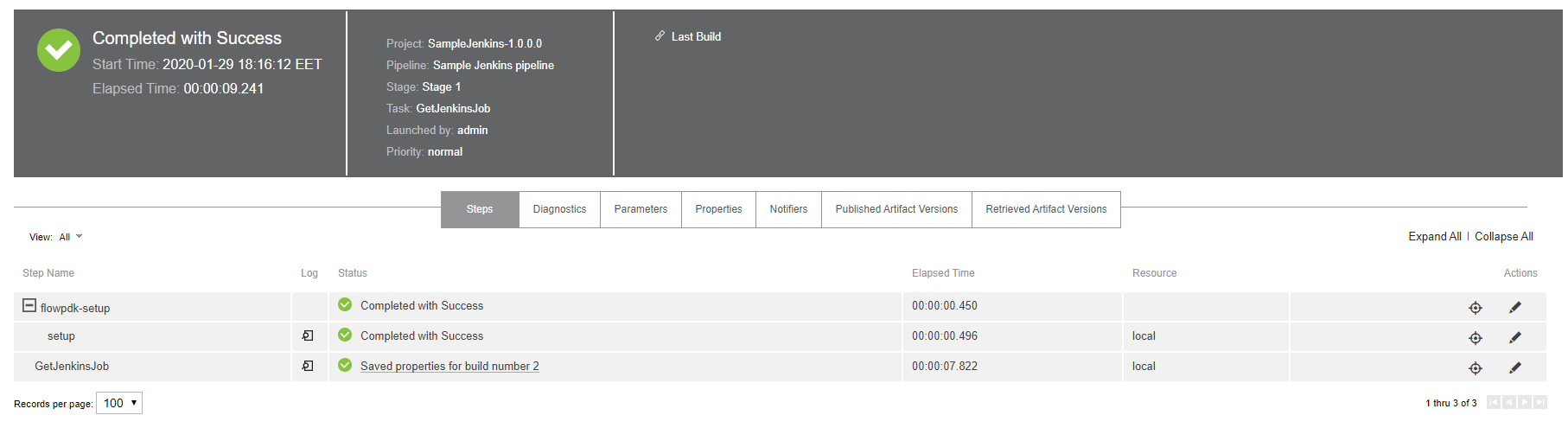Click Completed with Success status of setup row
Viewport: 1568px width, 428px height.
pyautogui.click(x=422, y=335)
